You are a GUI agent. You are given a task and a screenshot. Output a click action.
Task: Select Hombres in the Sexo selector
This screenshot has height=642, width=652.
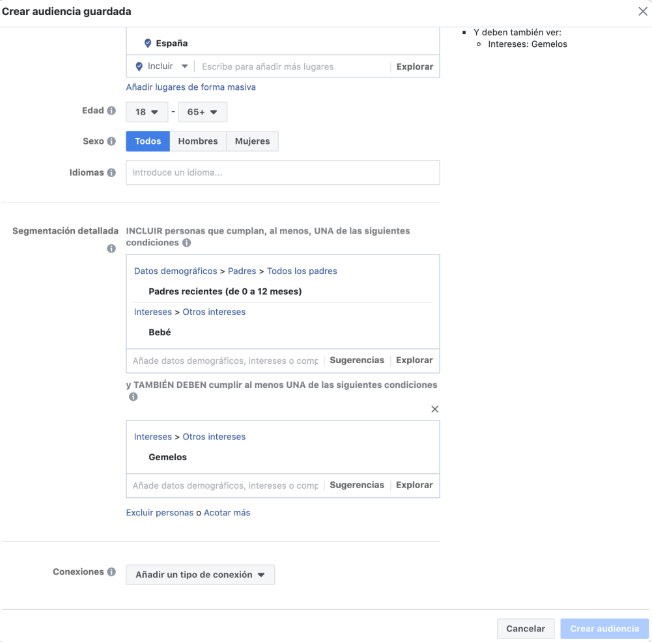tap(198, 142)
